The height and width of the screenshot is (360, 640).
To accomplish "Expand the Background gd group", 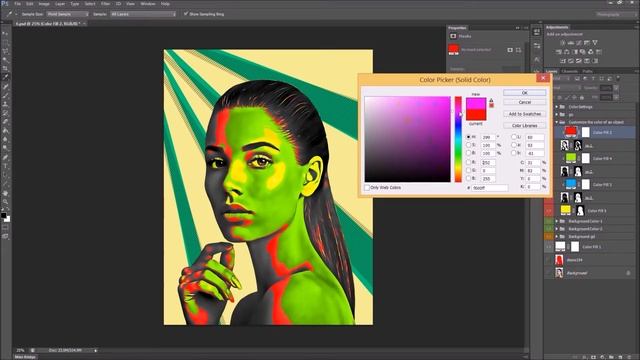I will tap(557, 237).
